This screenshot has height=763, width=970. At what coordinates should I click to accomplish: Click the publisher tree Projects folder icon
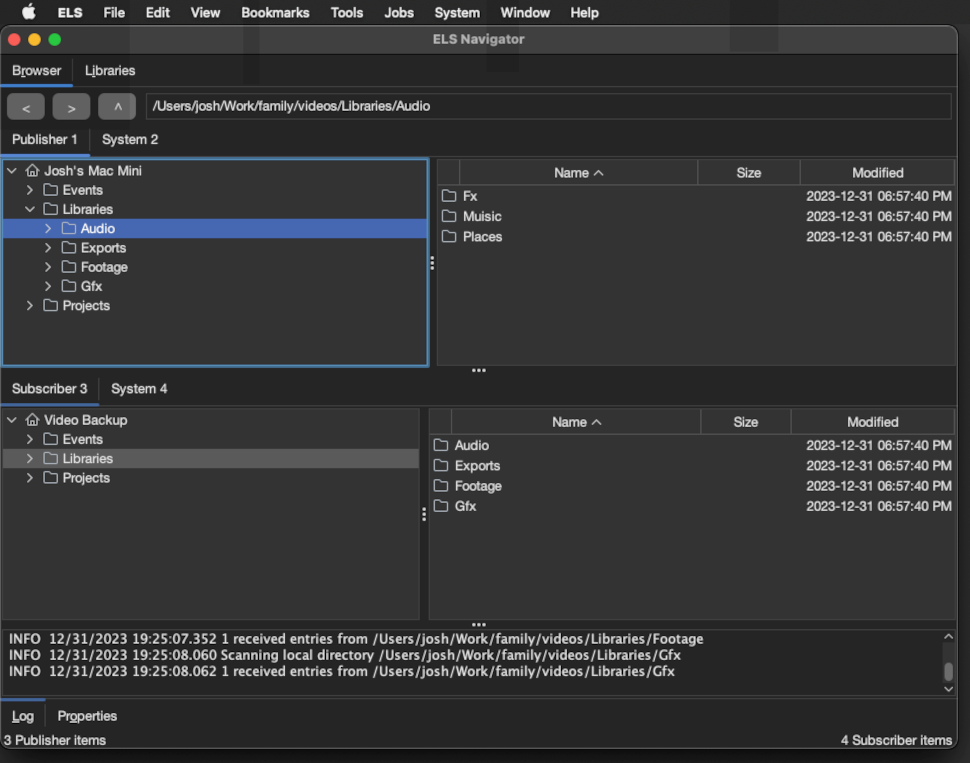click(51, 306)
